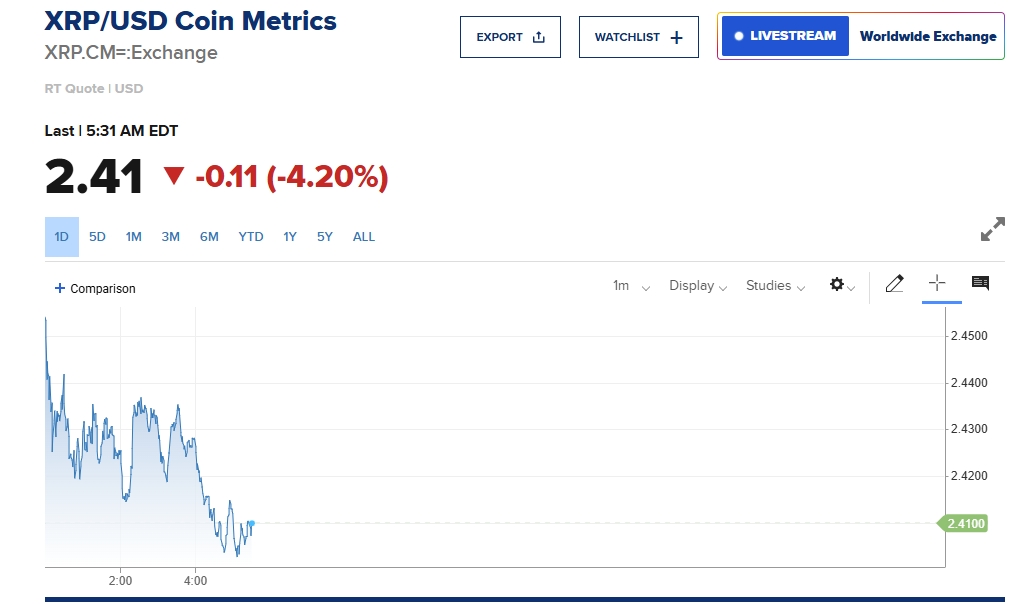Click the Livestream button
The image size is (1028, 605).
[x=785, y=36]
